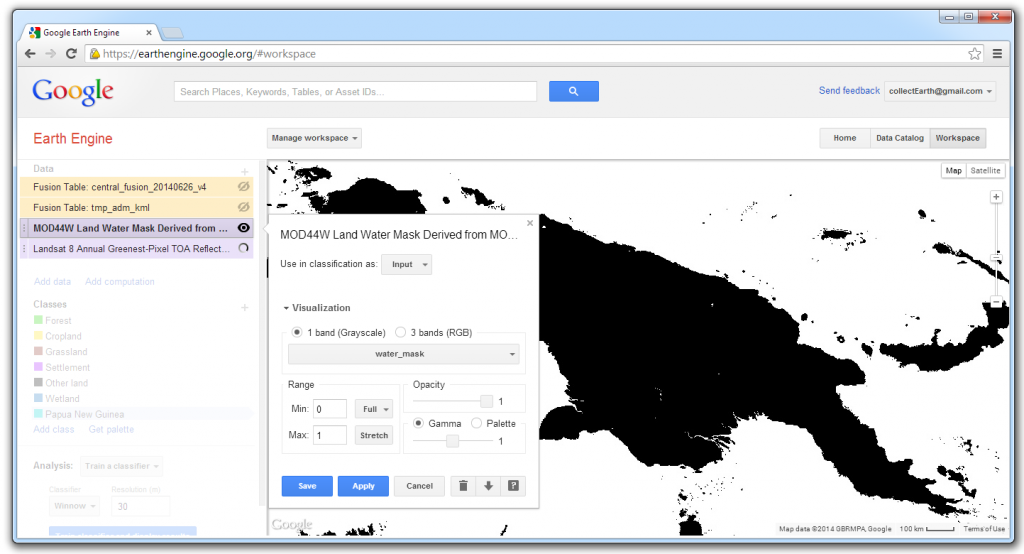
Task: Close the MOD44W layer settings dialog
Action: point(530,223)
